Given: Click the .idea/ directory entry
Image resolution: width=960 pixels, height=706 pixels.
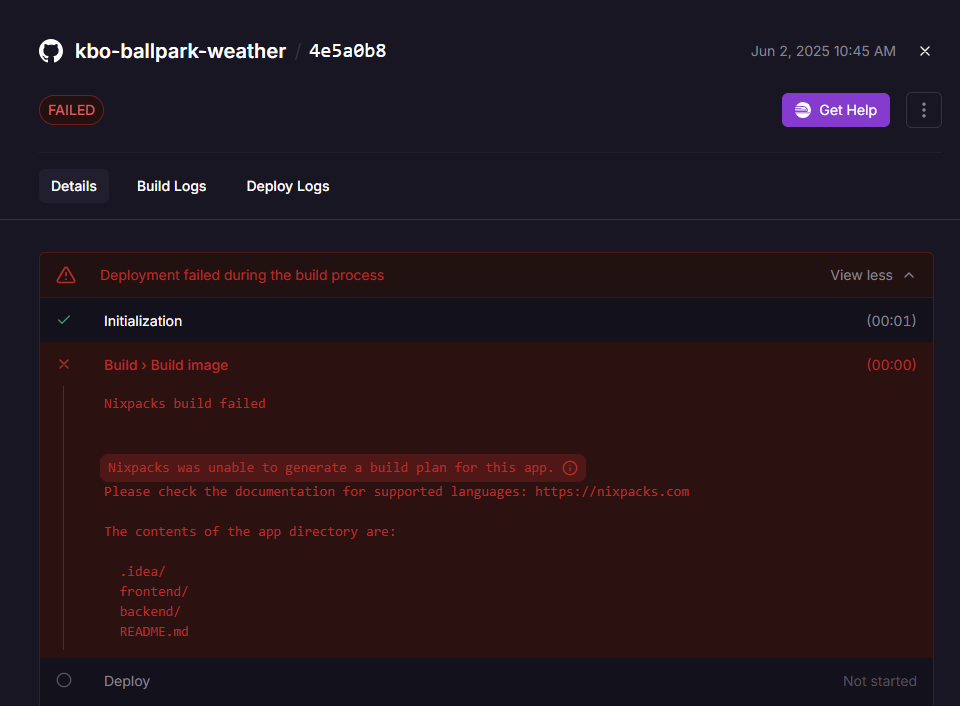Looking at the screenshot, I should click(x=143, y=571).
